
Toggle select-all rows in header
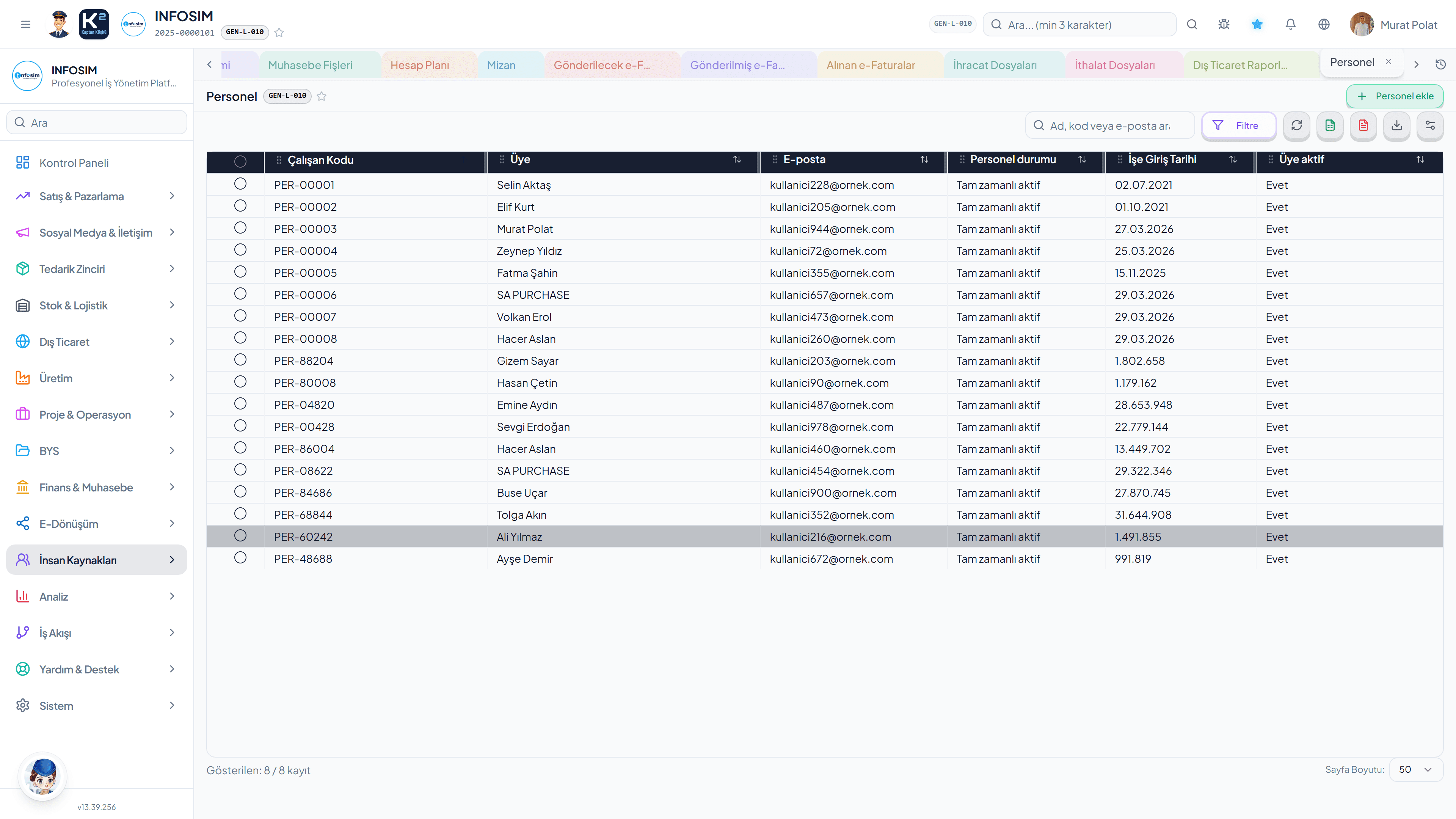pyautogui.click(x=240, y=162)
